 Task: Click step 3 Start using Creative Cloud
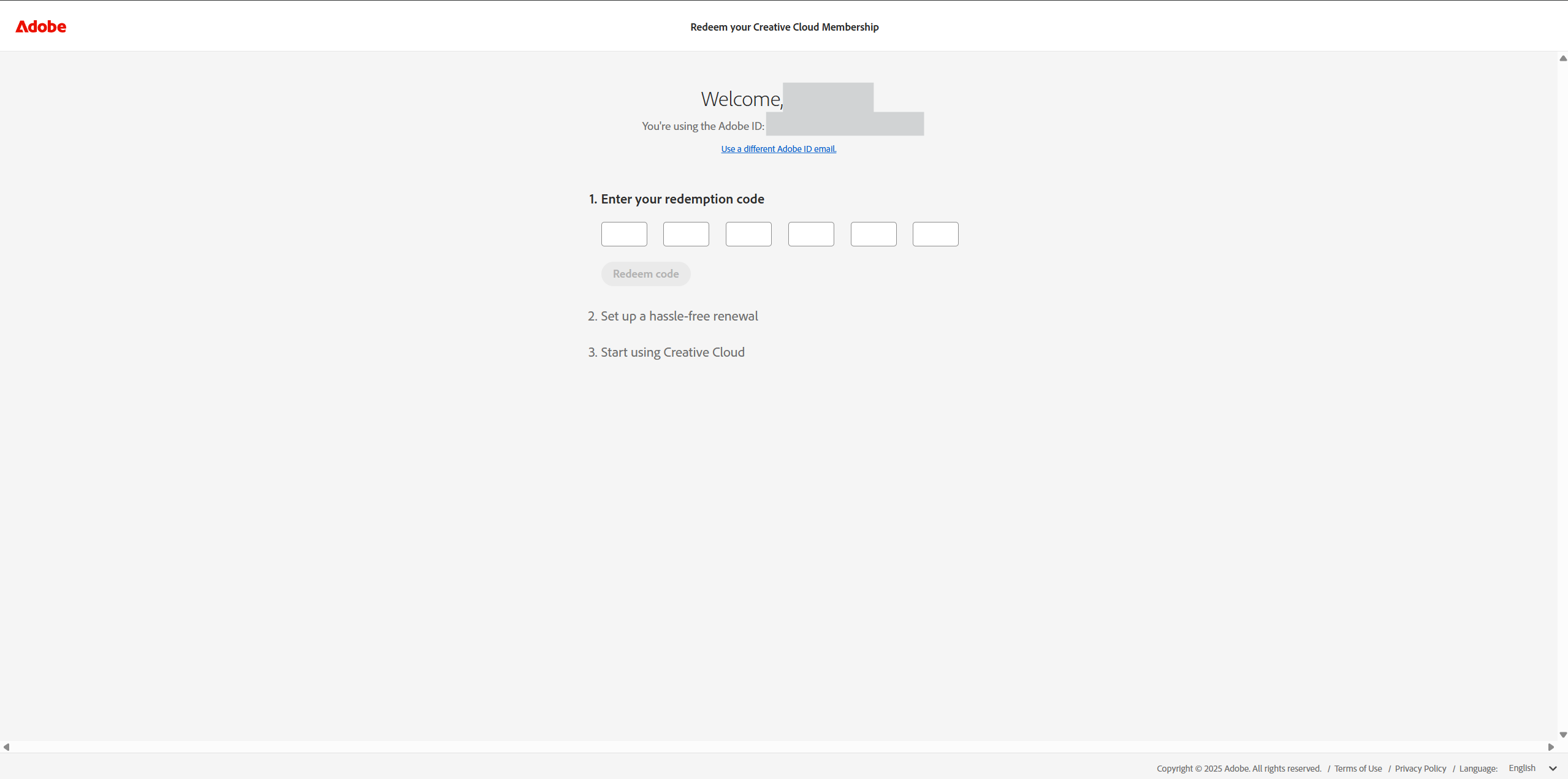point(666,352)
